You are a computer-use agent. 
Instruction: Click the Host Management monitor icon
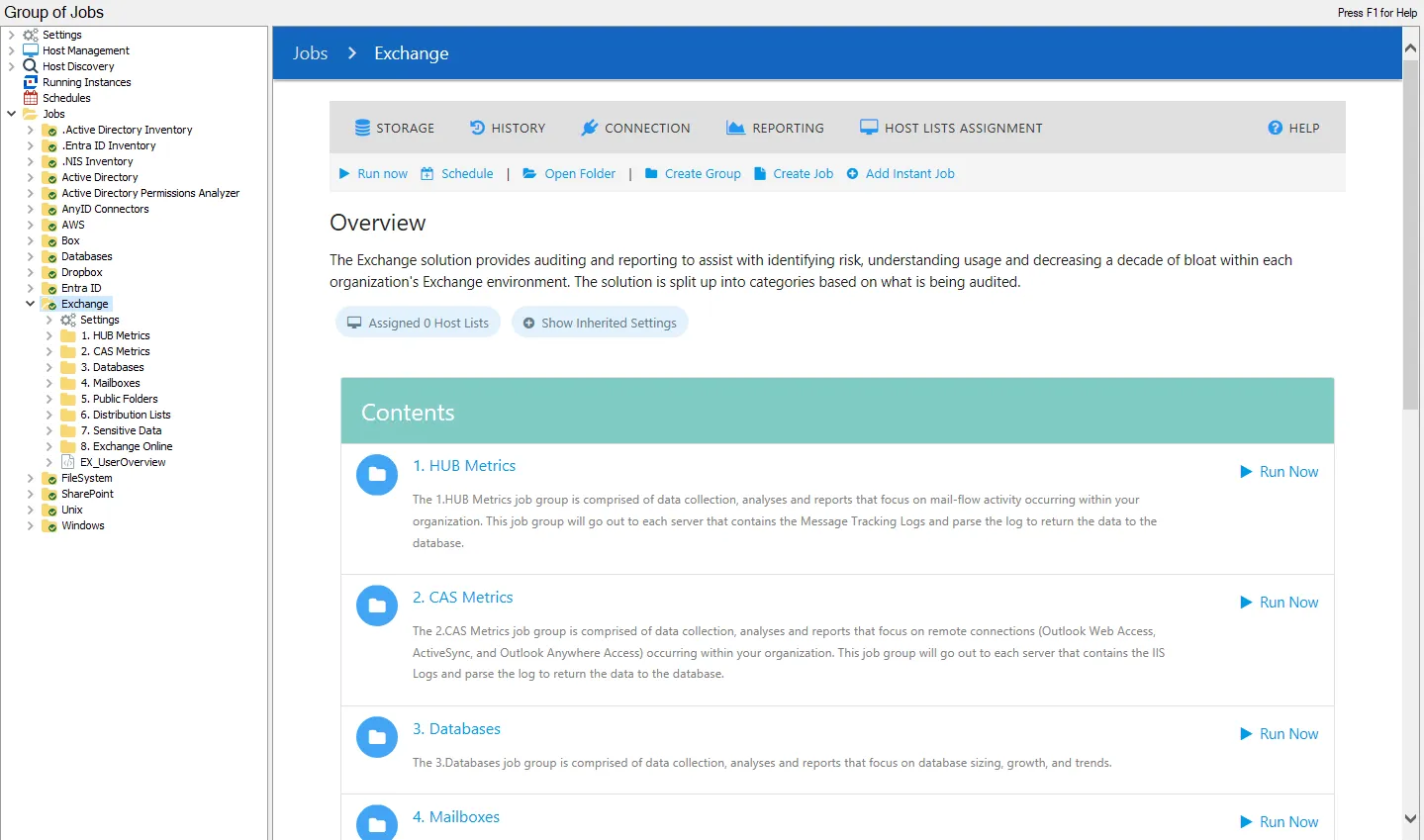(31, 50)
